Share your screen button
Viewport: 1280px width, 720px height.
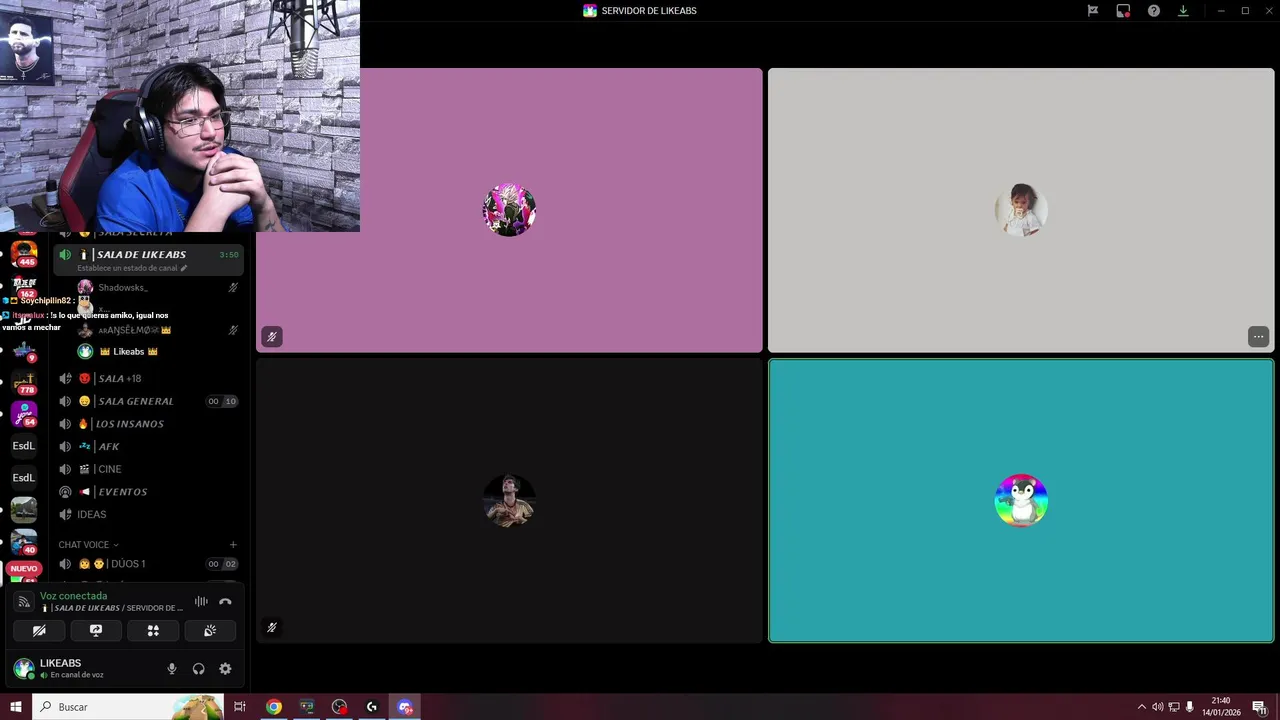[x=96, y=631]
